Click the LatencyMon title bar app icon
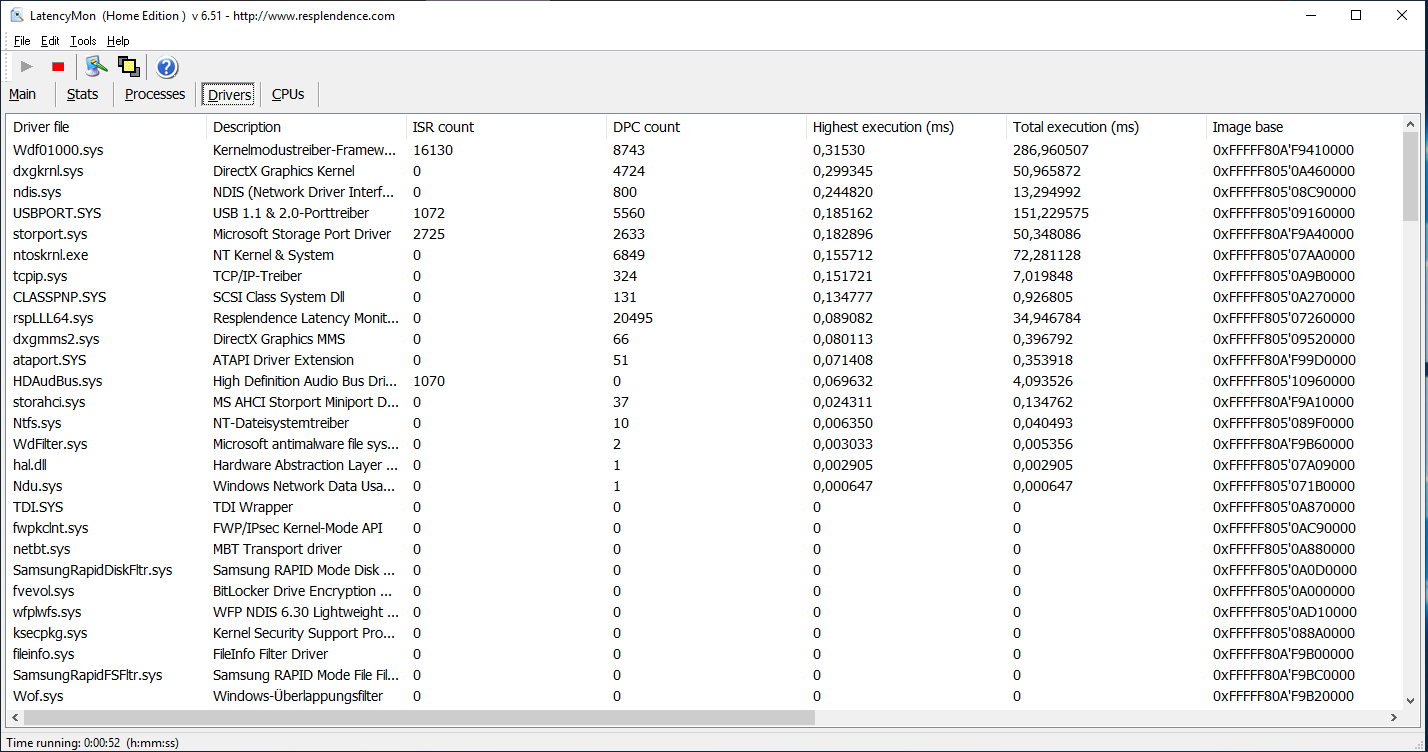1428x752 pixels. tap(17, 15)
